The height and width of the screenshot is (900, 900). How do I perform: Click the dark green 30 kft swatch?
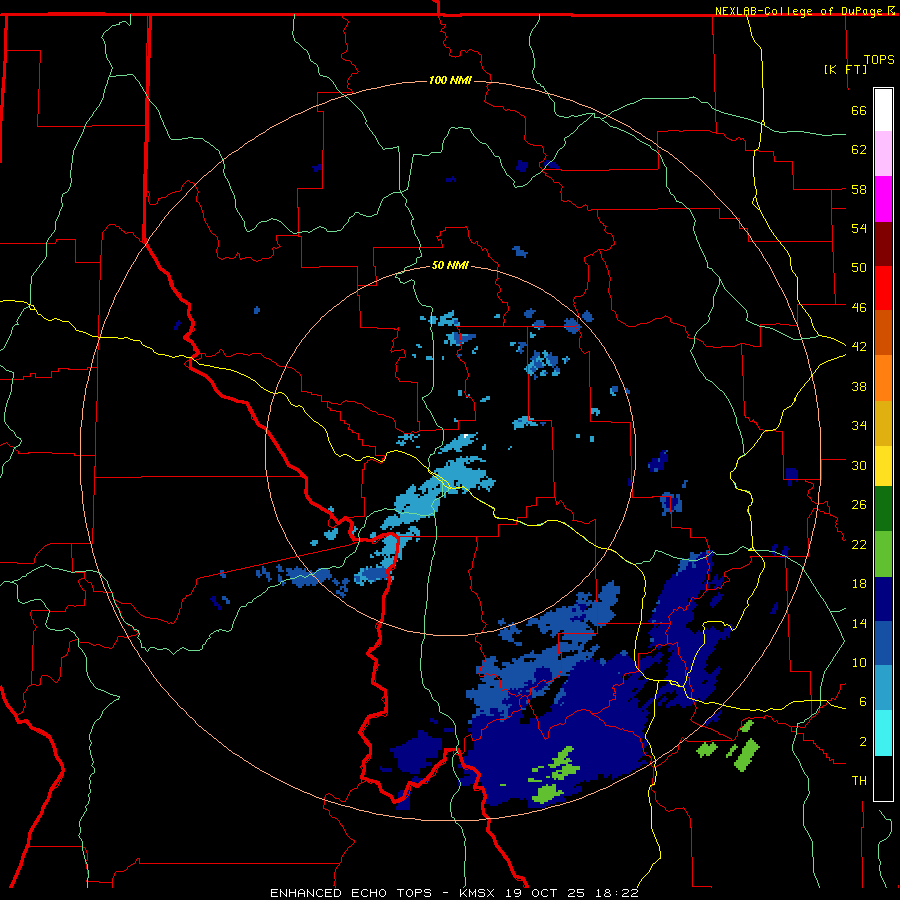tap(883, 509)
